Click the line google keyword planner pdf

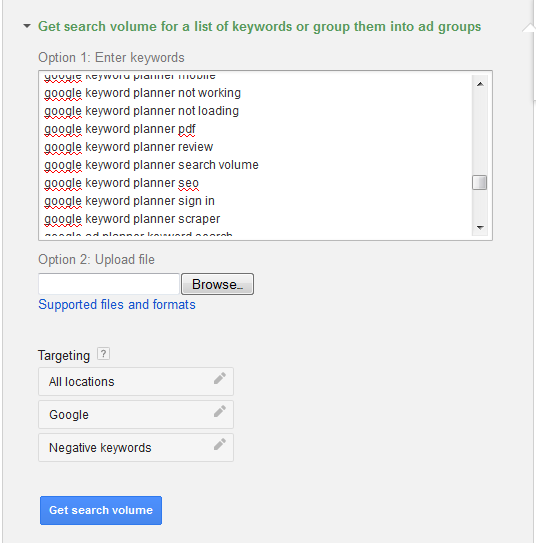pos(120,129)
